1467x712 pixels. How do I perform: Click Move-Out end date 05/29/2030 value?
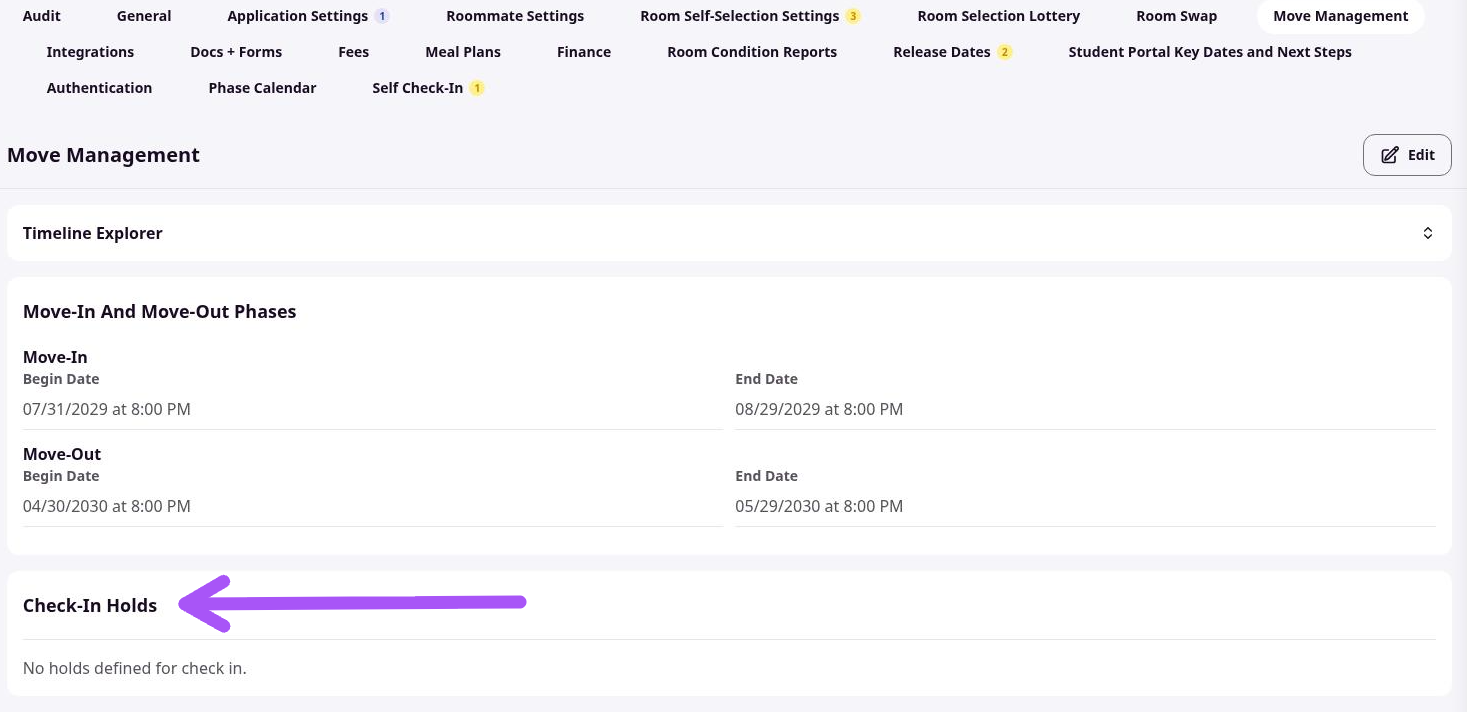tap(819, 506)
